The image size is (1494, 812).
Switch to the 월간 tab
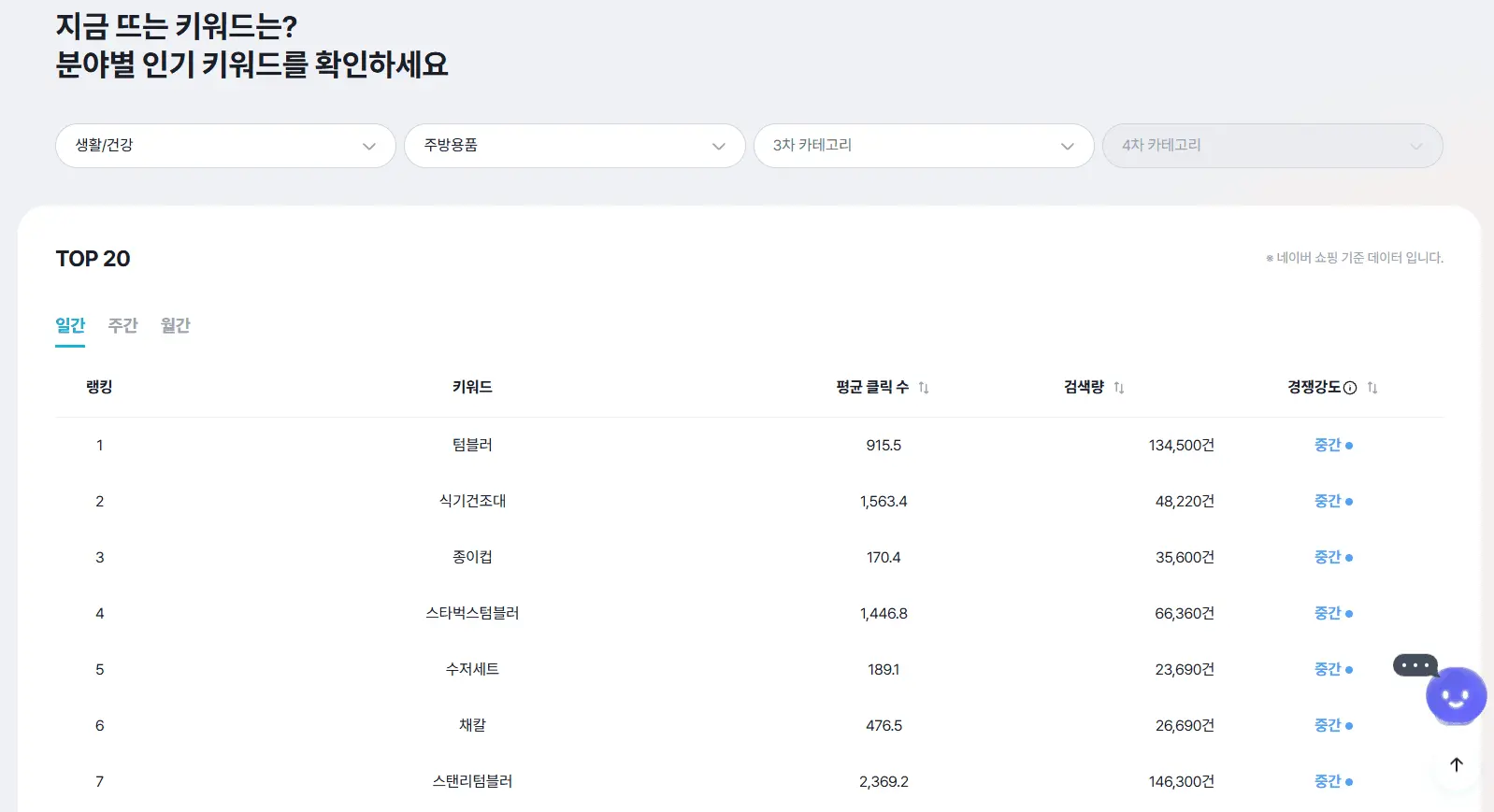coord(175,325)
